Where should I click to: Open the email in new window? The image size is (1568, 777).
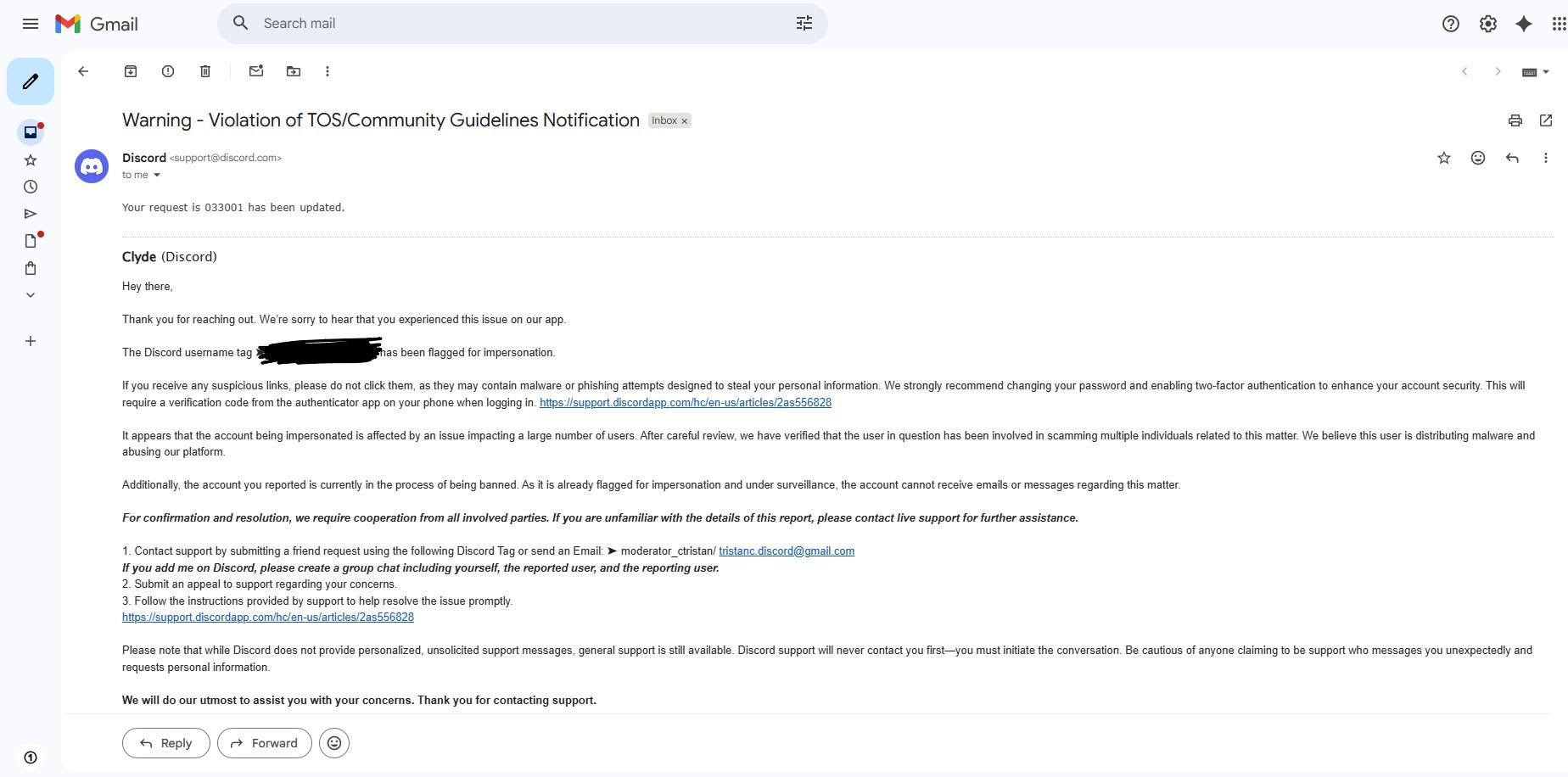point(1546,120)
